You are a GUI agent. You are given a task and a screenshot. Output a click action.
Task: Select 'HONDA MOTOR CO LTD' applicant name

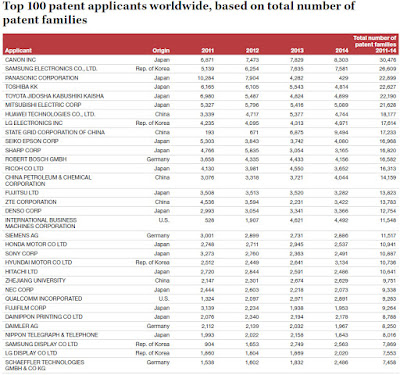[36, 244]
